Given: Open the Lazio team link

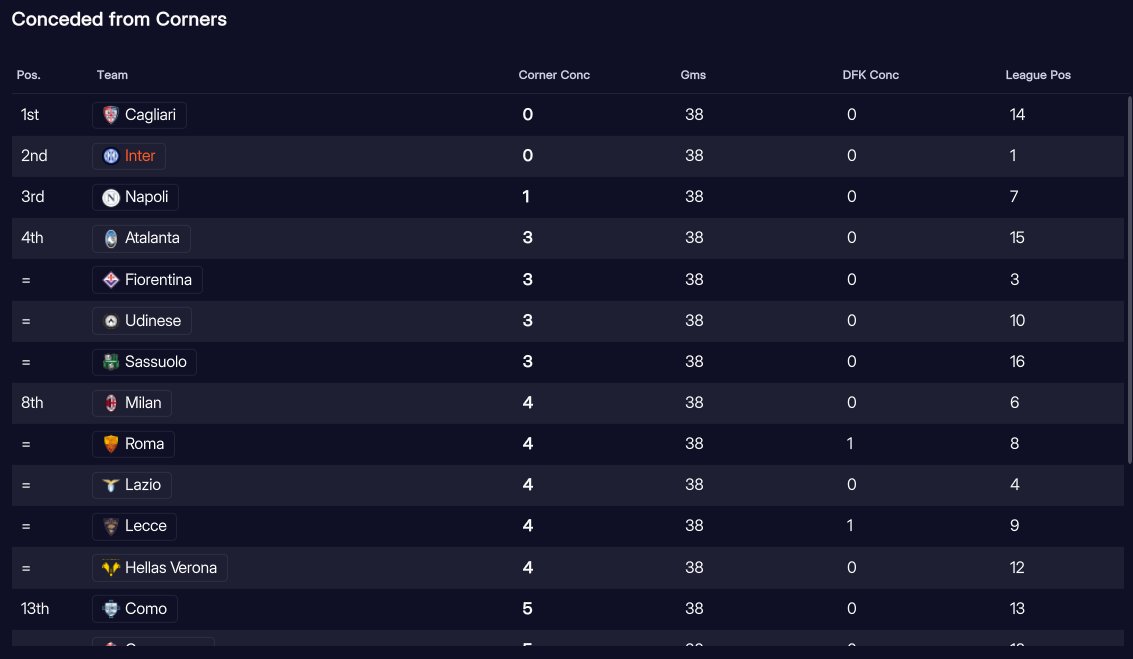Looking at the screenshot, I should (143, 485).
